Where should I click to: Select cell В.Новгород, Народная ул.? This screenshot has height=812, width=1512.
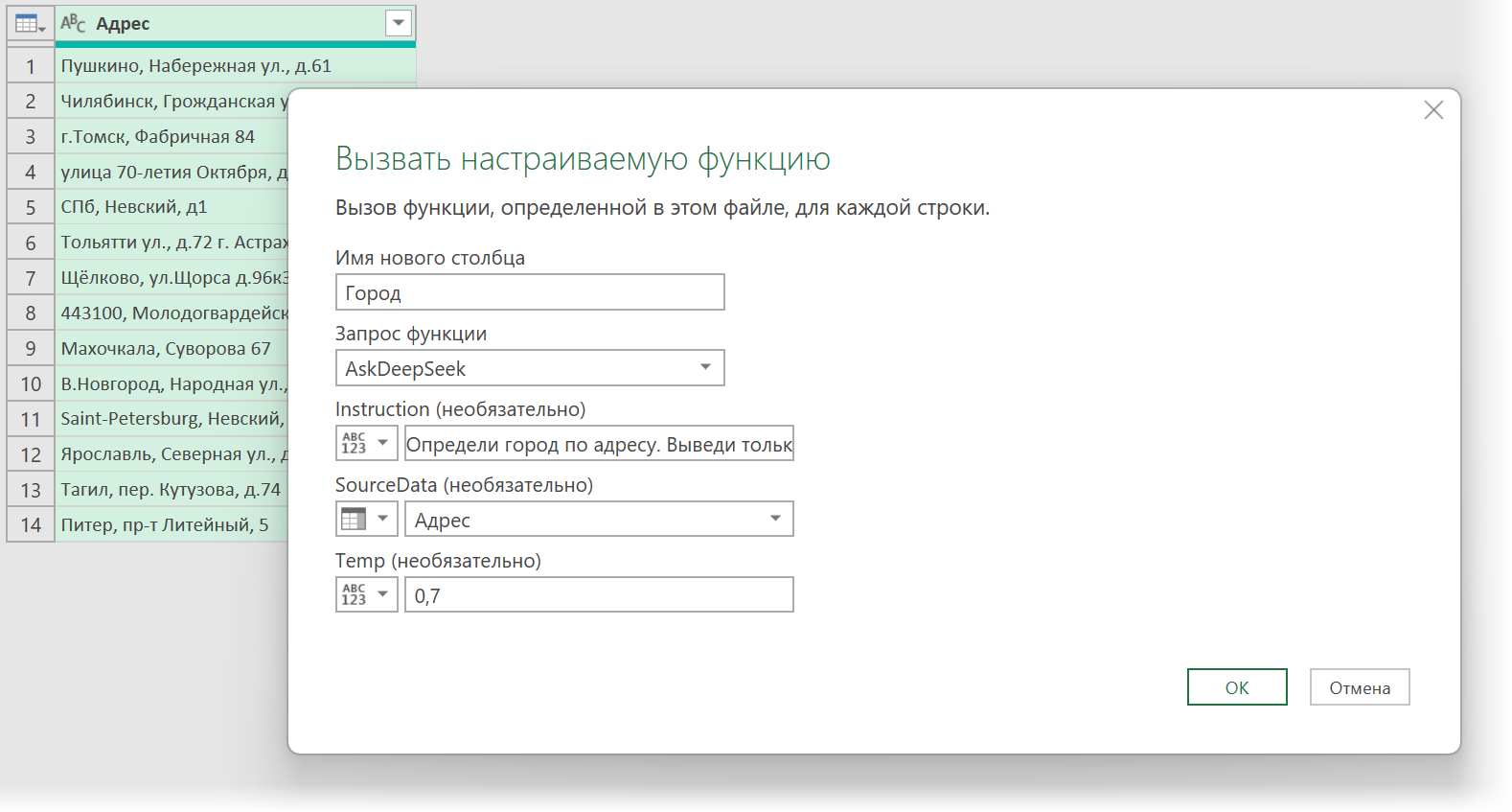pyautogui.click(x=172, y=384)
